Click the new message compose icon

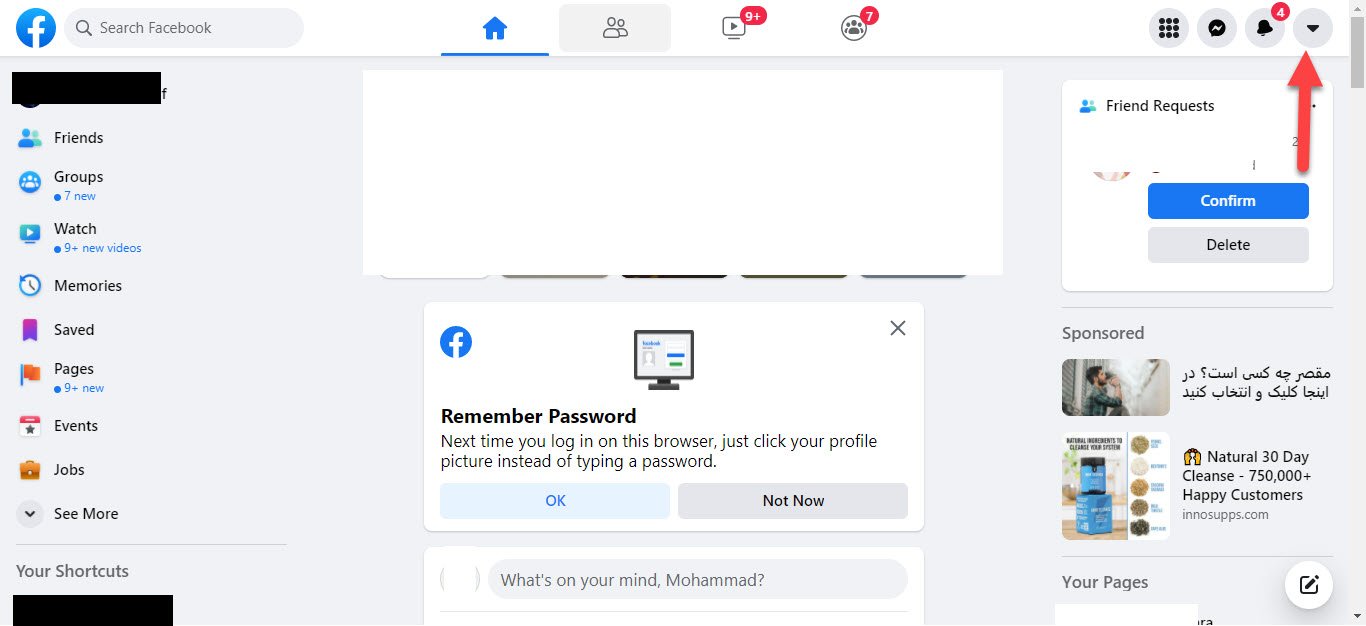click(1308, 584)
